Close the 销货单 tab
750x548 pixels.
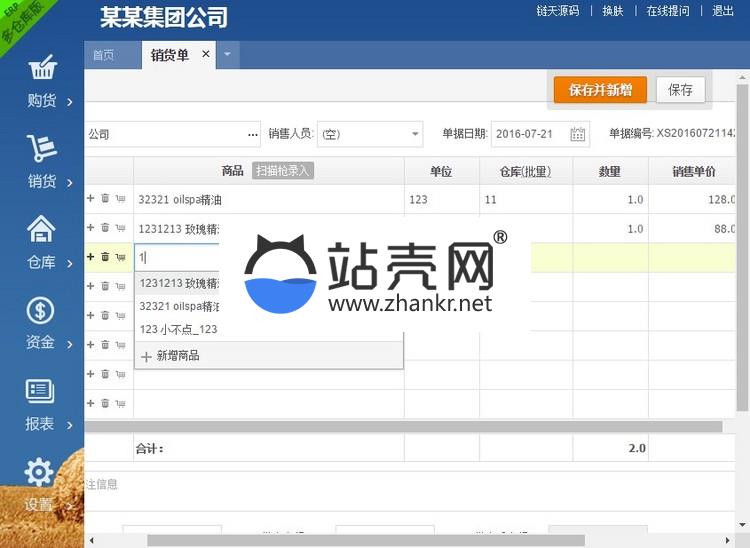tap(206, 54)
